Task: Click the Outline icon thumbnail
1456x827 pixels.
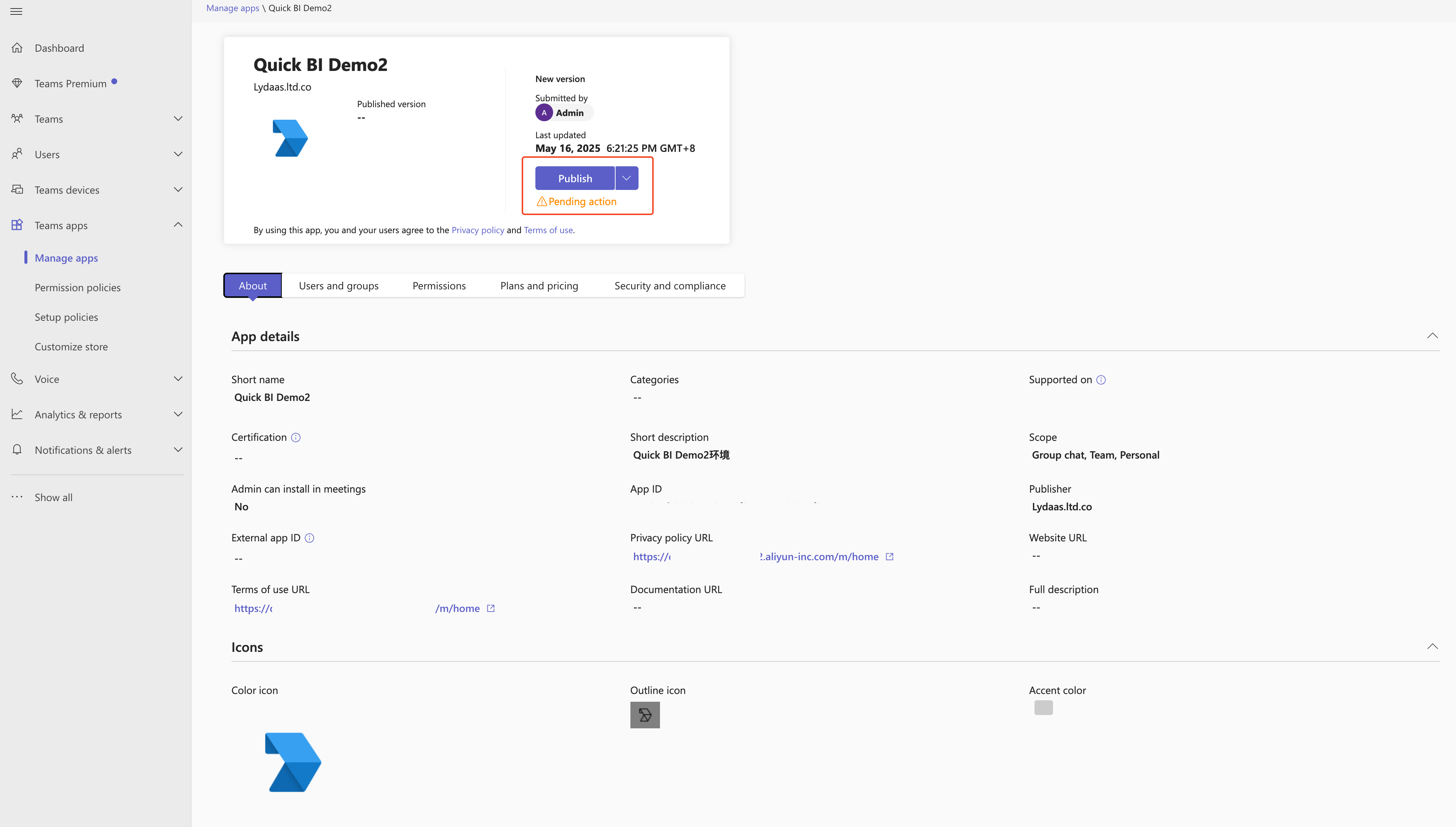Action: (645, 715)
